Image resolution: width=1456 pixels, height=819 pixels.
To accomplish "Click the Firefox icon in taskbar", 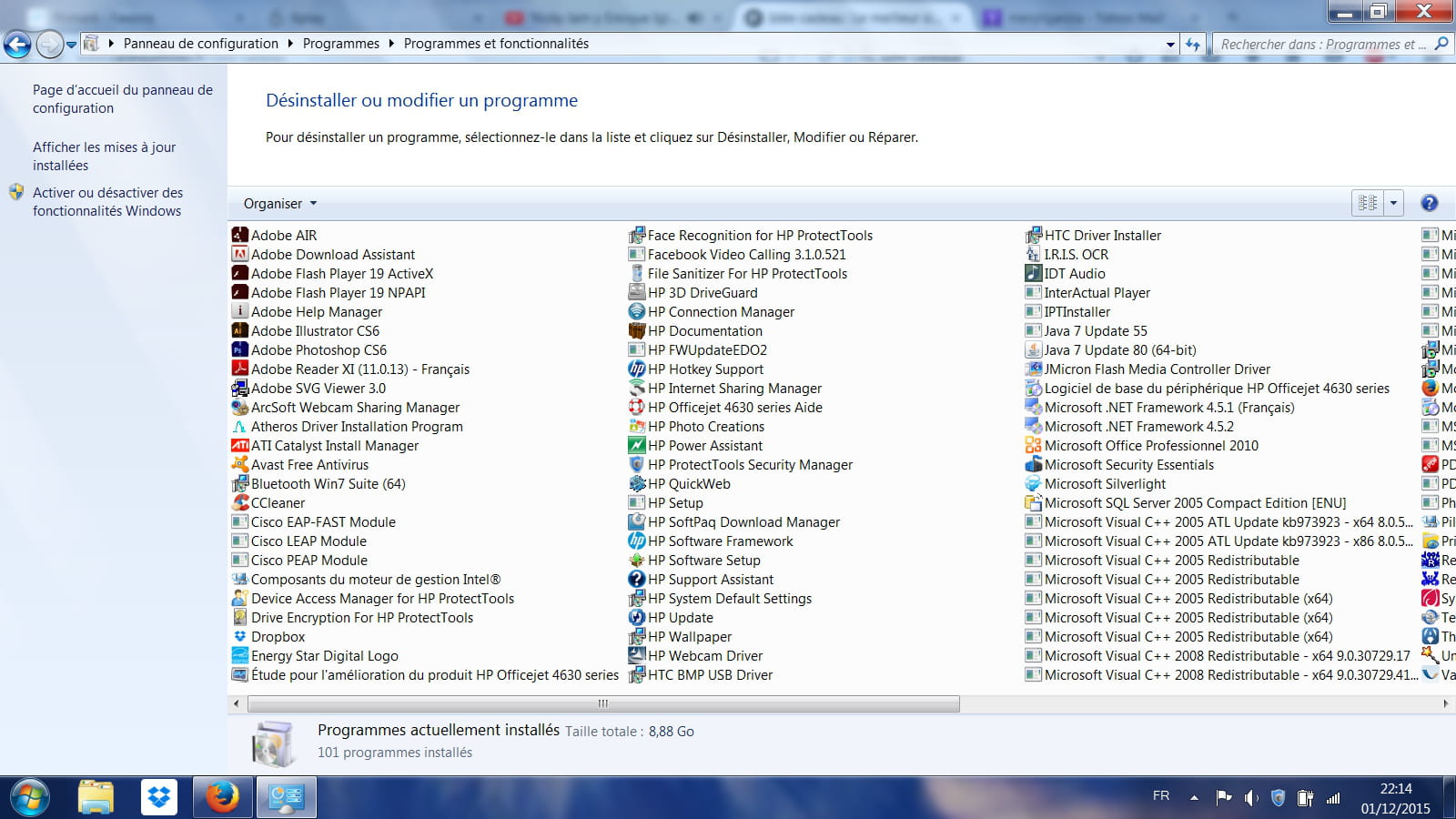I will click(221, 797).
